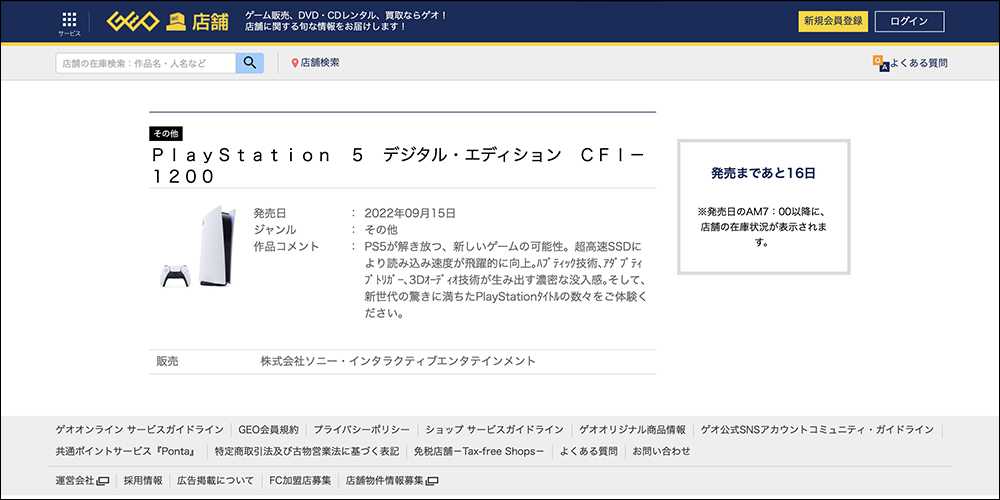Image resolution: width=1000 pixels, height=500 pixels.
Task: Open the FAQ icon link よくある質問
Action: 880,63
